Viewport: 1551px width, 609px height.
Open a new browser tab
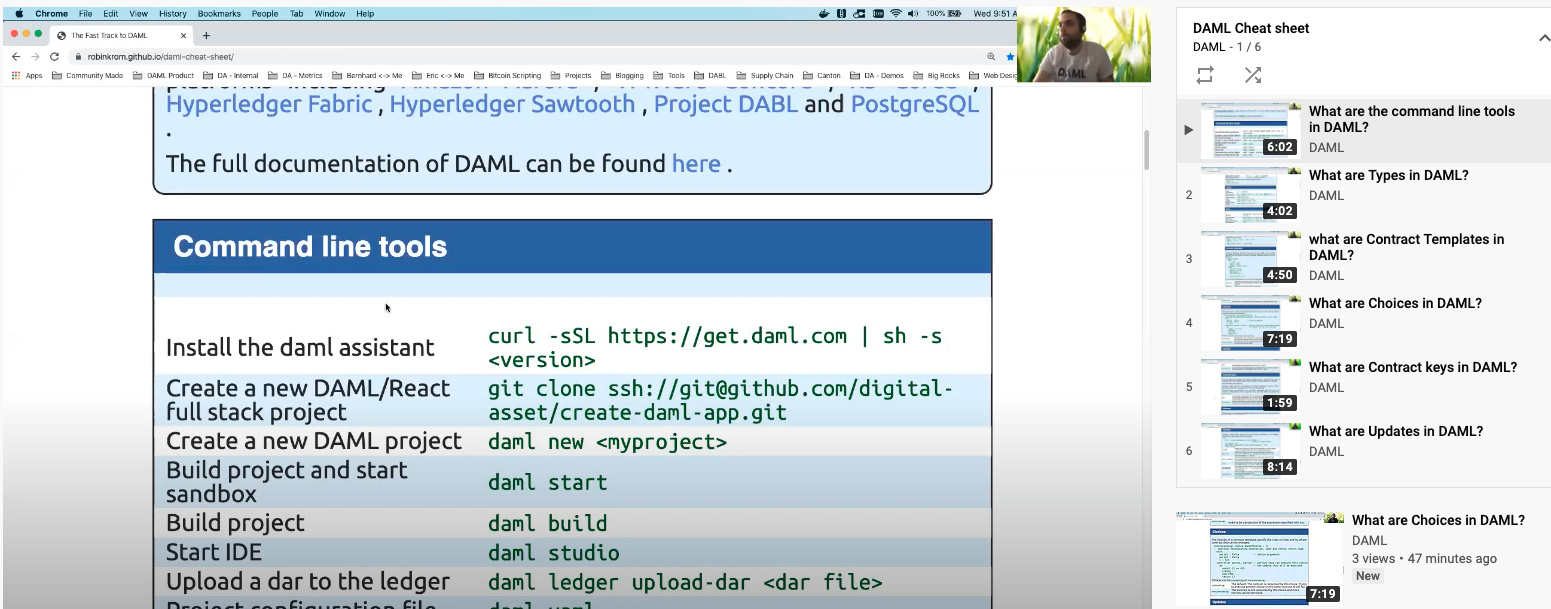(x=206, y=35)
